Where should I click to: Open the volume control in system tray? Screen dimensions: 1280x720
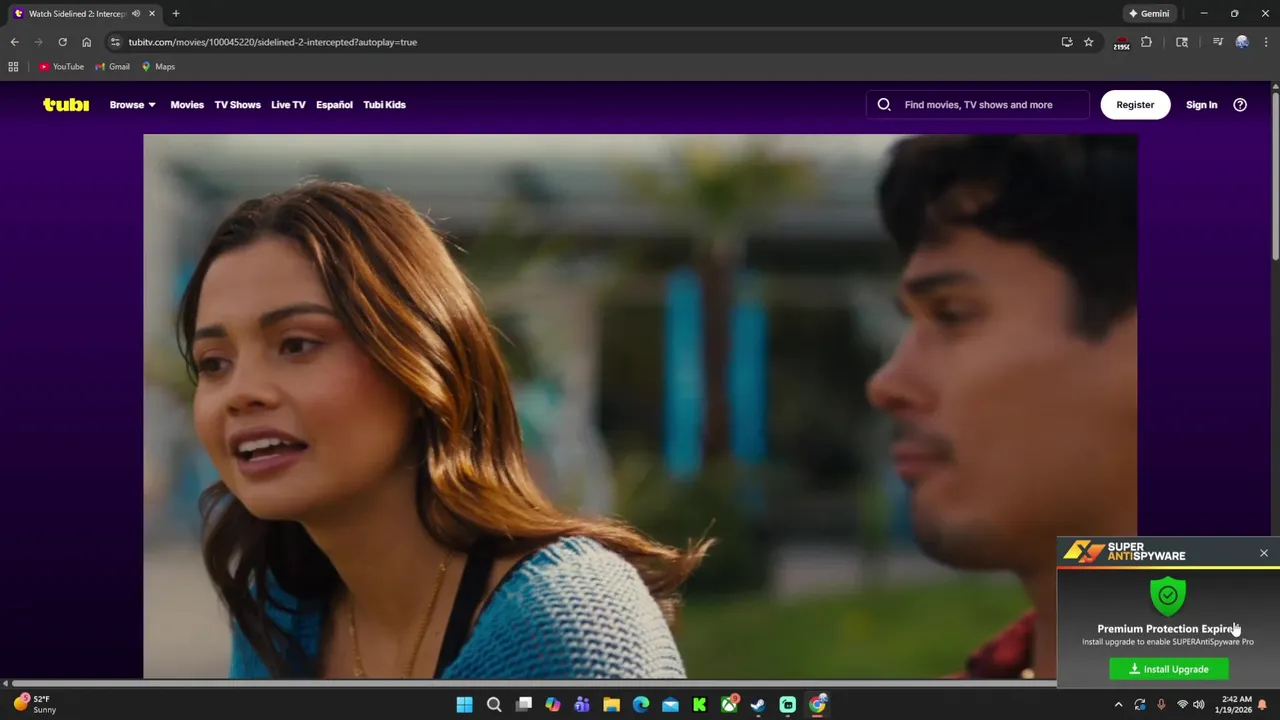1198,705
